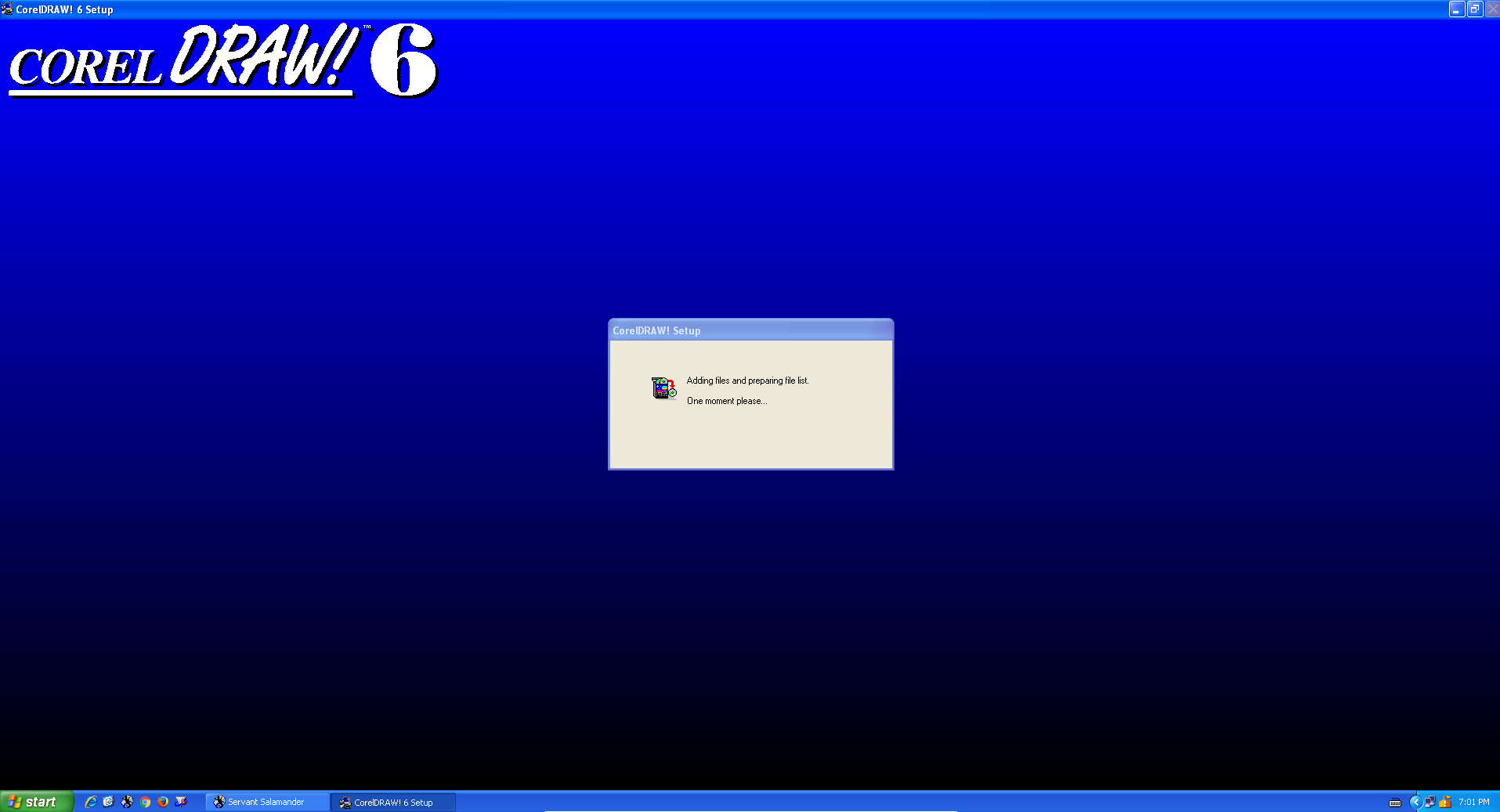1500x812 pixels.
Task: Click the Outlook Express Quick Launch icon
Action: [109, 802]
